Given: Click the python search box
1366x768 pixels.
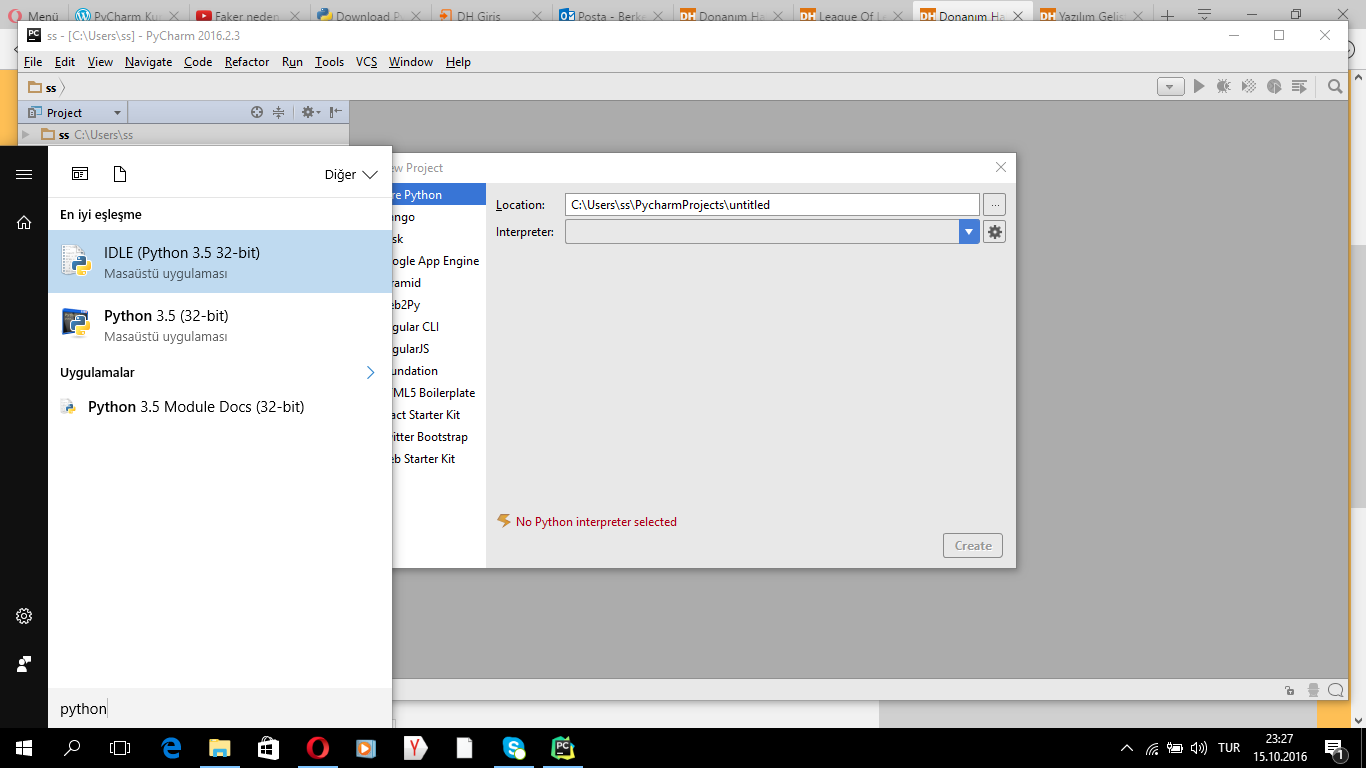Looking at the screenshot, I should pos(220,708).
